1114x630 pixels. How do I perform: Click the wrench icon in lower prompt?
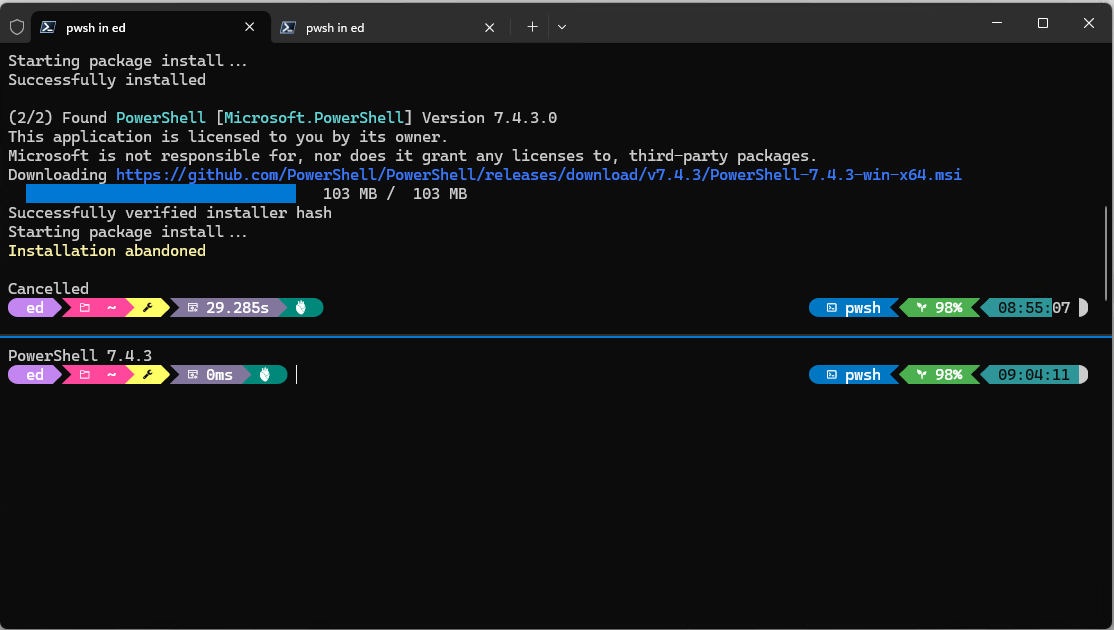coord(148,374)
